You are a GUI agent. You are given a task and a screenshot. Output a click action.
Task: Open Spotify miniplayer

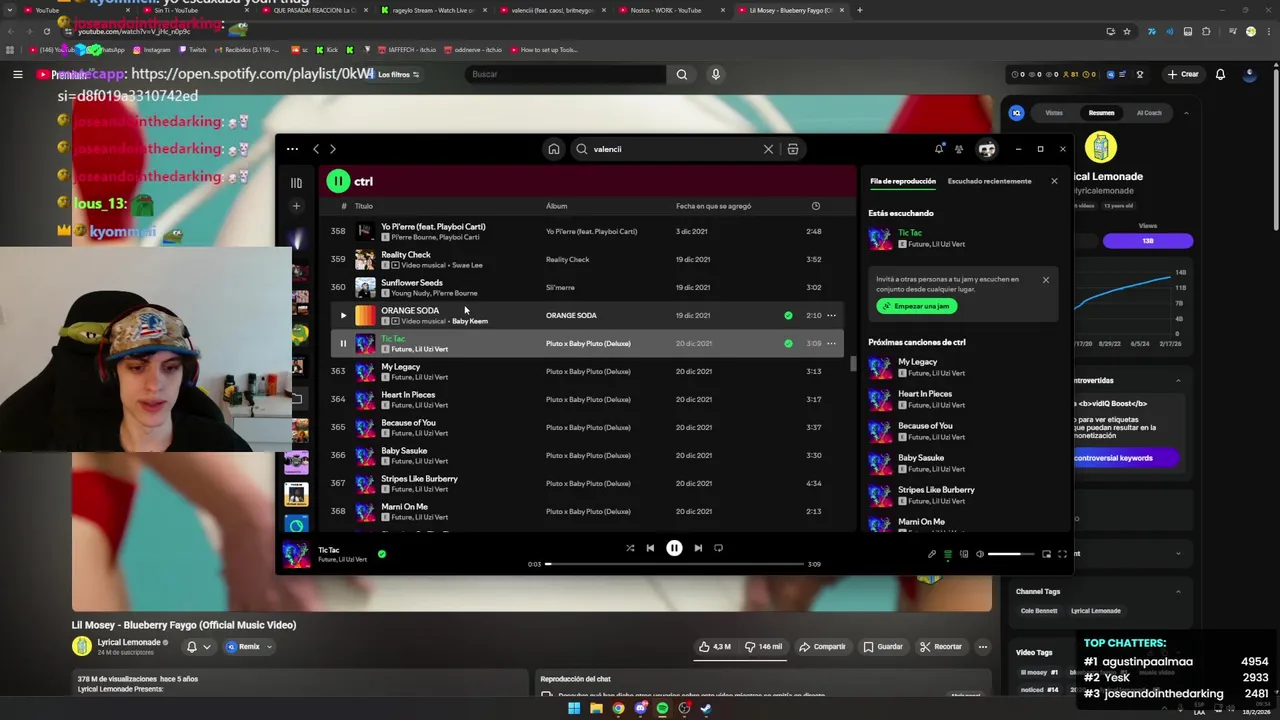tap(1047, 554)
